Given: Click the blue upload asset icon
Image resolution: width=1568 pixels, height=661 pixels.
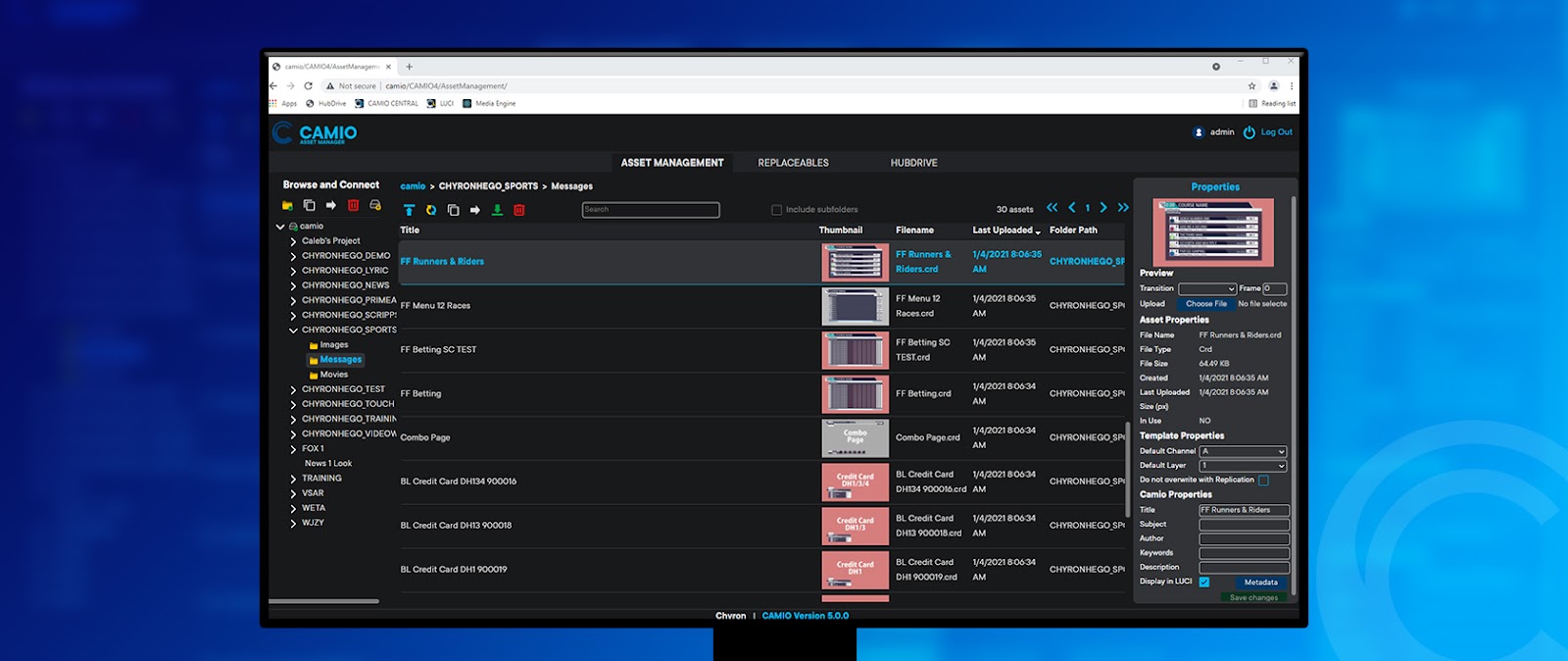Looking at the screenshot, I should (409, 210).
